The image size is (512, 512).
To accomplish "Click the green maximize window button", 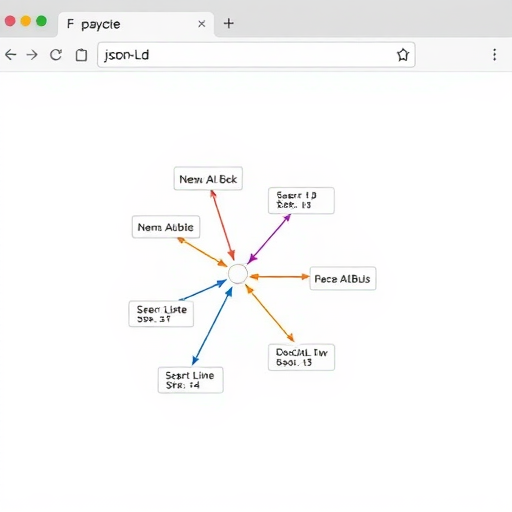I will [41, 21].
